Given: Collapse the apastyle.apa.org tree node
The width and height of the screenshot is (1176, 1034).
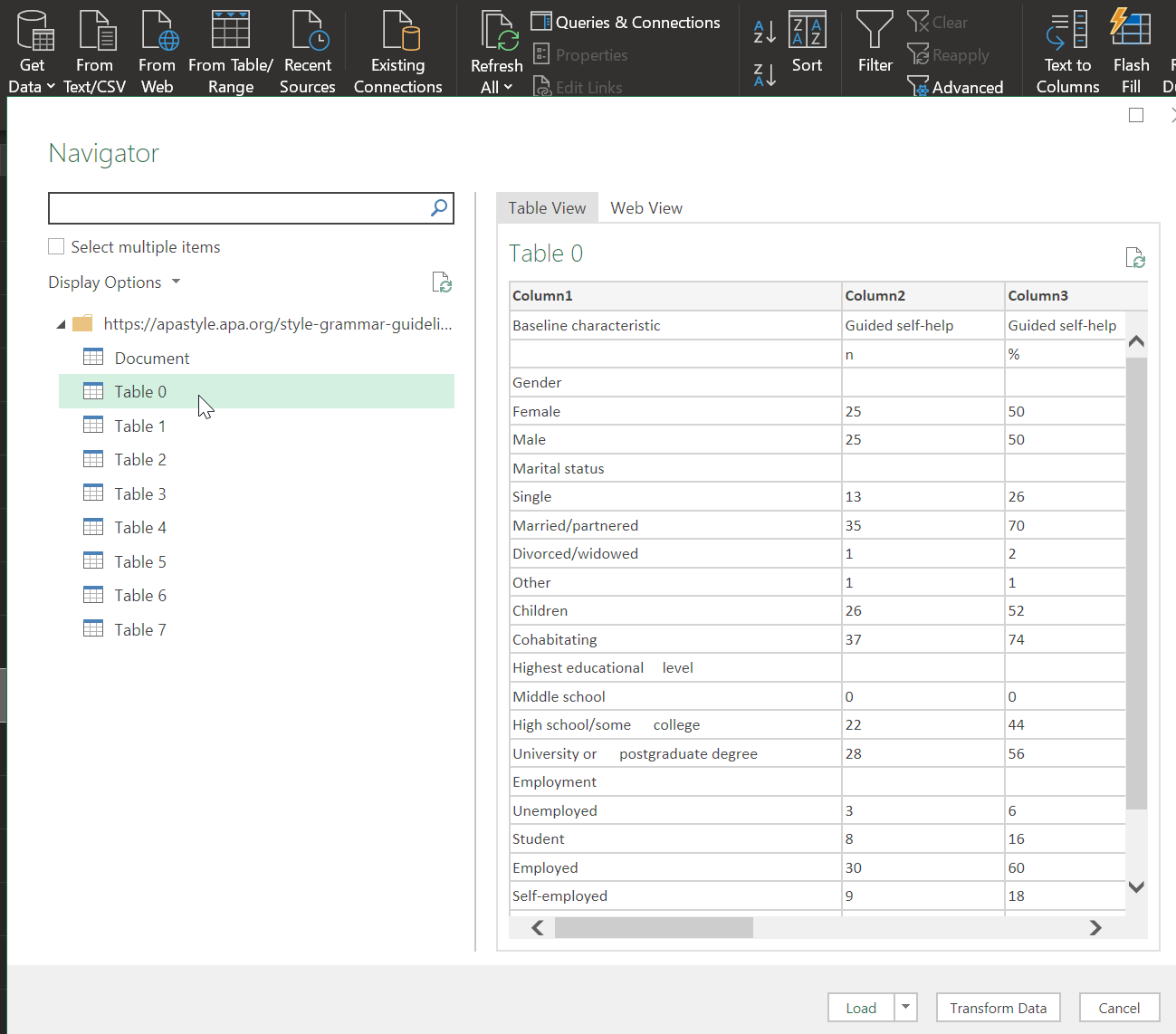Looking at the screenshot, I should tap(60, 323).
